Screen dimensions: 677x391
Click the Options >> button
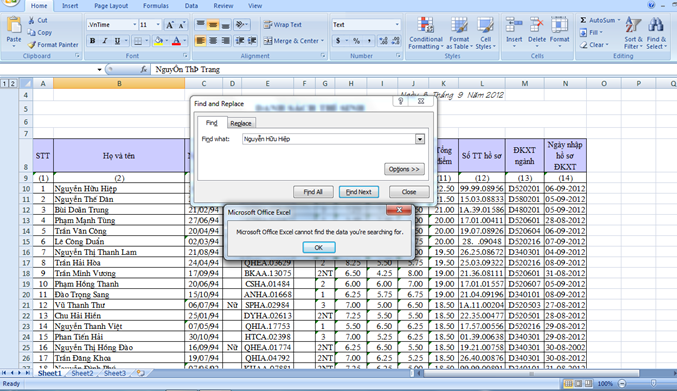click(404, 169)
